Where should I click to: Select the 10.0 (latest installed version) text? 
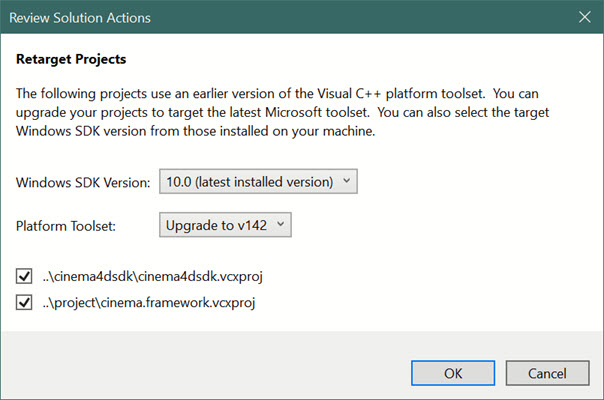pos(247,181)
